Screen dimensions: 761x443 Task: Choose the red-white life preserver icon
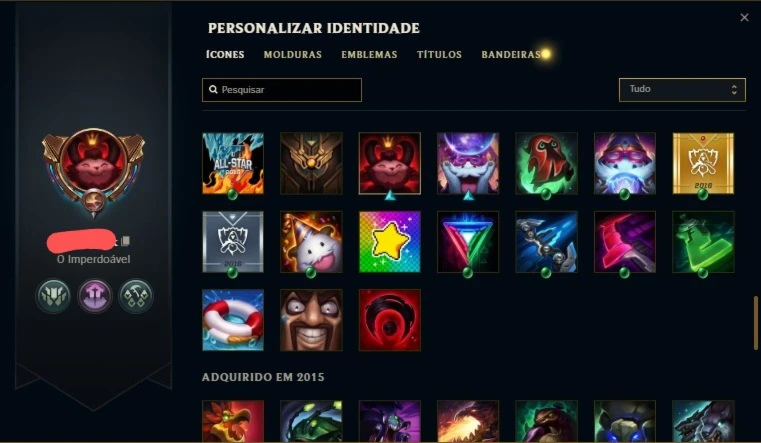tap(233, 320)
